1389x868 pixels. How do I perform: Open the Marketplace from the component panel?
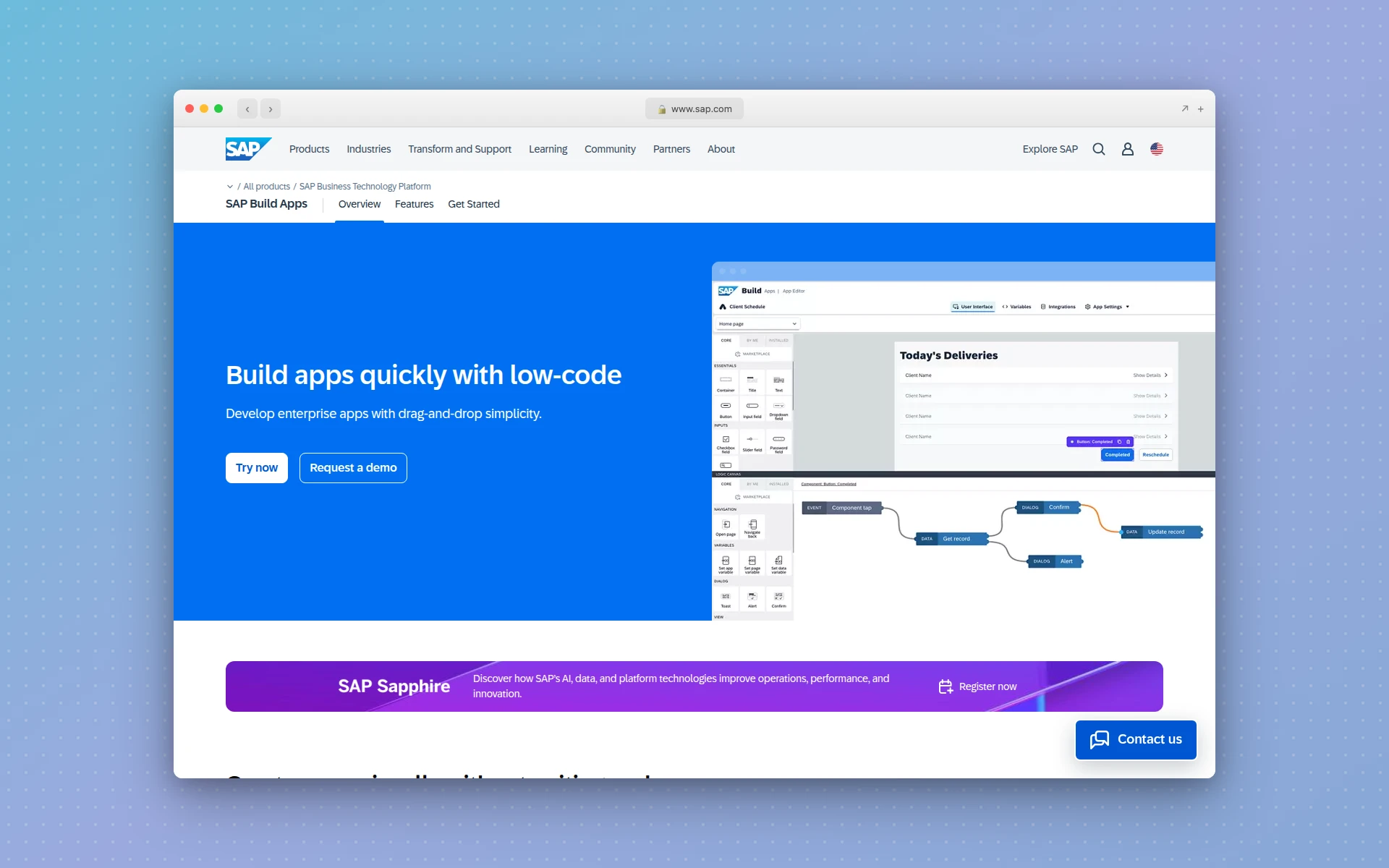click(x=754, y=354)
